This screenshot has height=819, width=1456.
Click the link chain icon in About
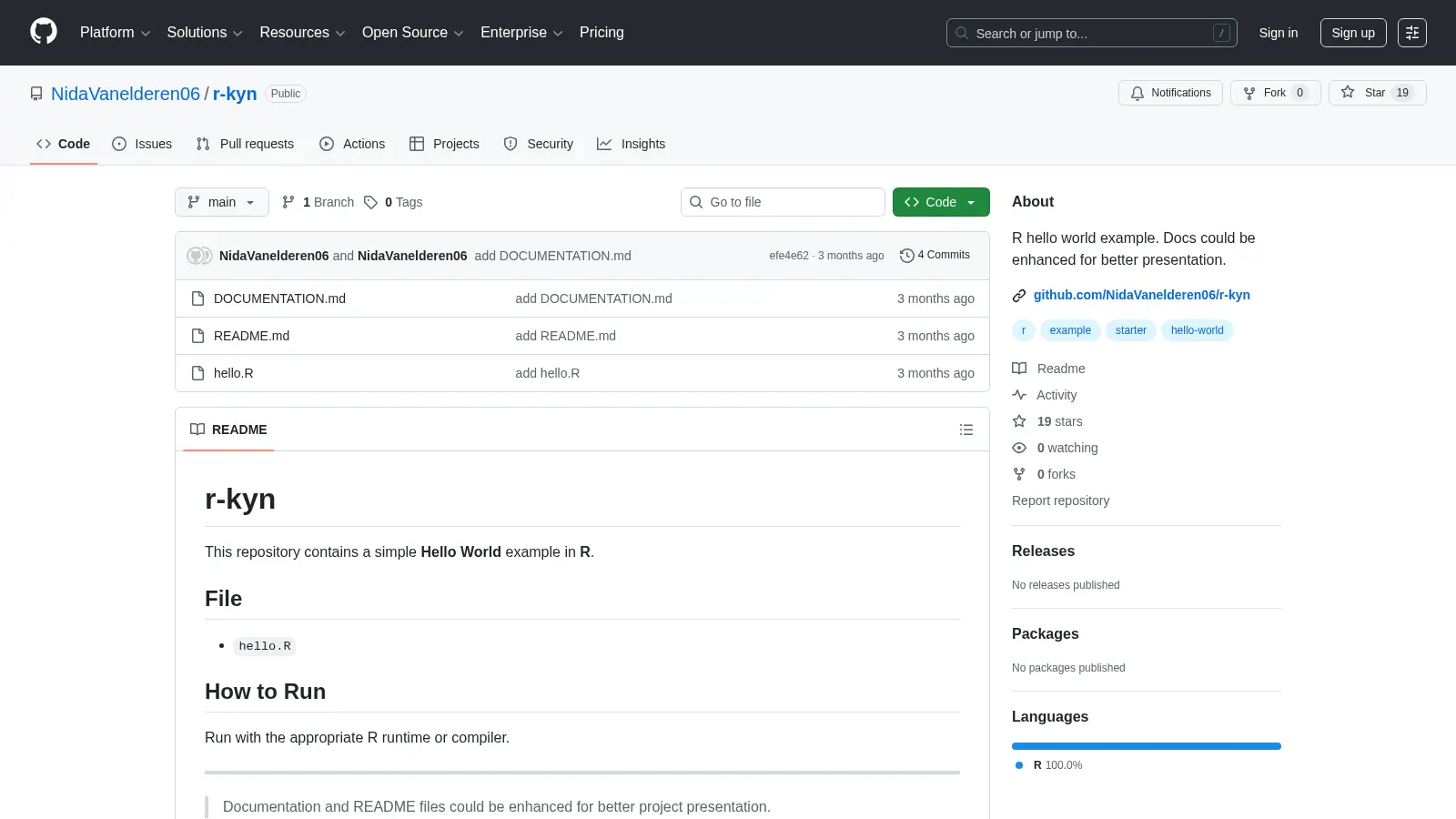[1019, 296]
